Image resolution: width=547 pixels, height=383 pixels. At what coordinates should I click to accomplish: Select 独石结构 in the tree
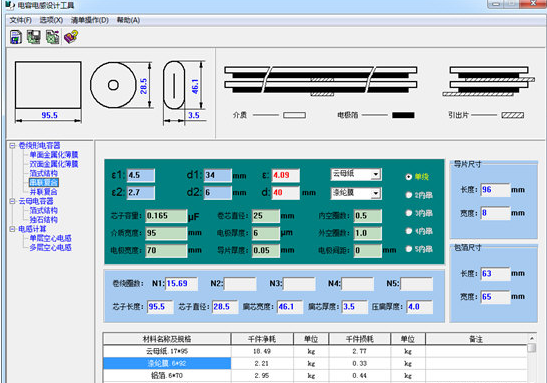[x=44, y=220]
